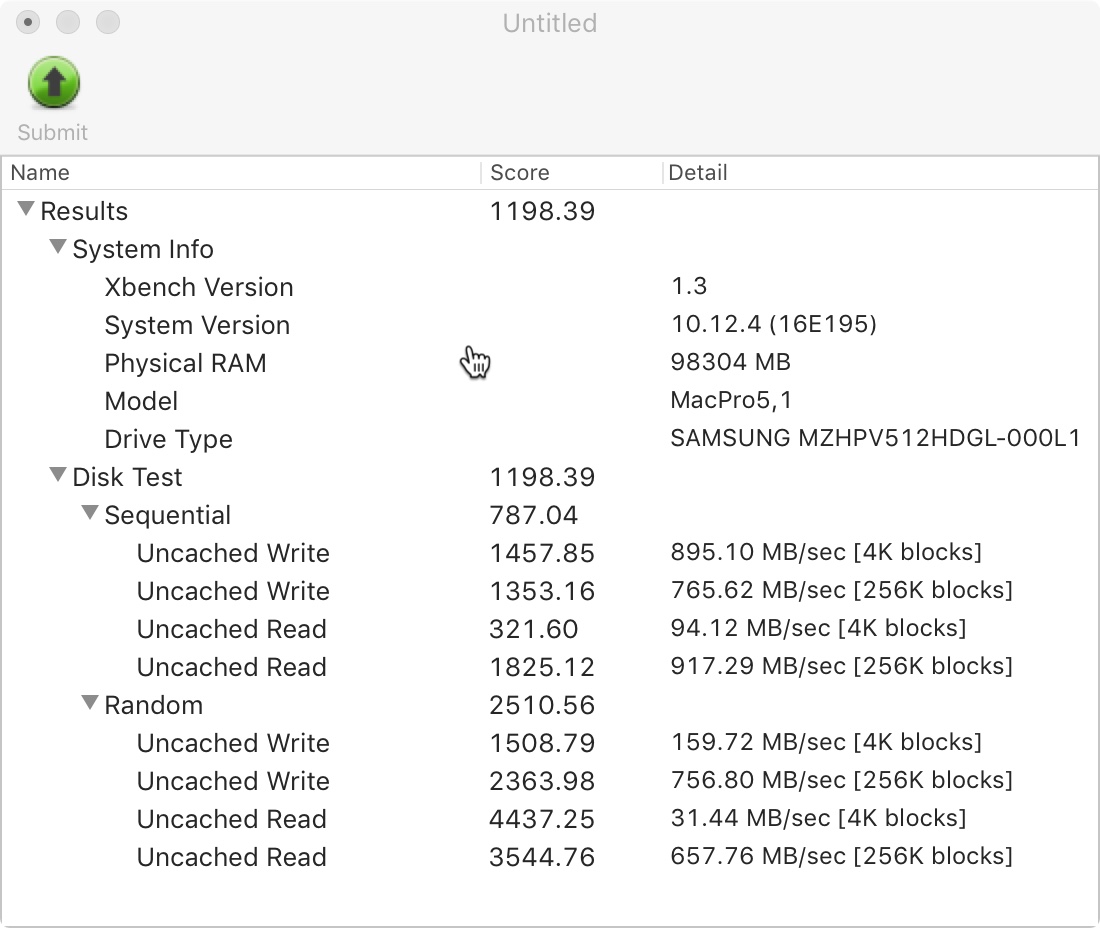Collapse the Random test group
The height and width of the screenshot is (928, 1100).
coord(91,704)
